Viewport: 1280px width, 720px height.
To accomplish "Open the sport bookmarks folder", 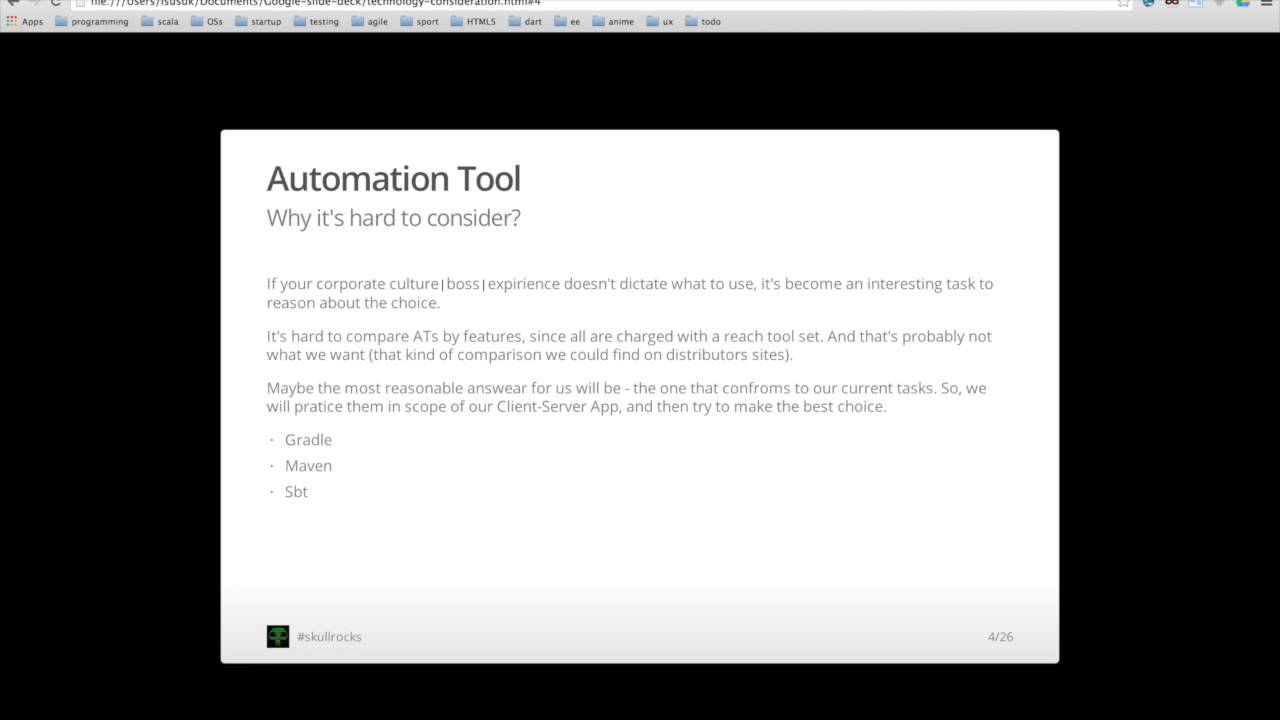I will click(x=420, y=21).
